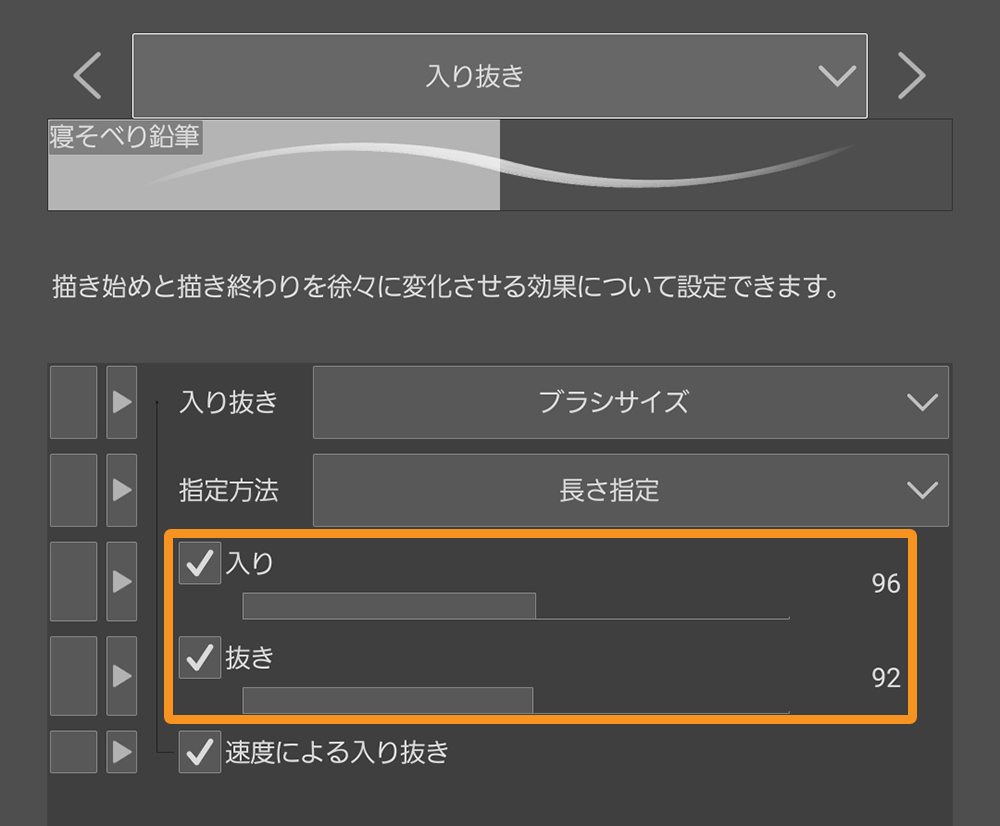Viewport: 1000px width, 826px height.
Task: Toggle 速度による入り抜き checkbox
Action: (x=200, y=752)
